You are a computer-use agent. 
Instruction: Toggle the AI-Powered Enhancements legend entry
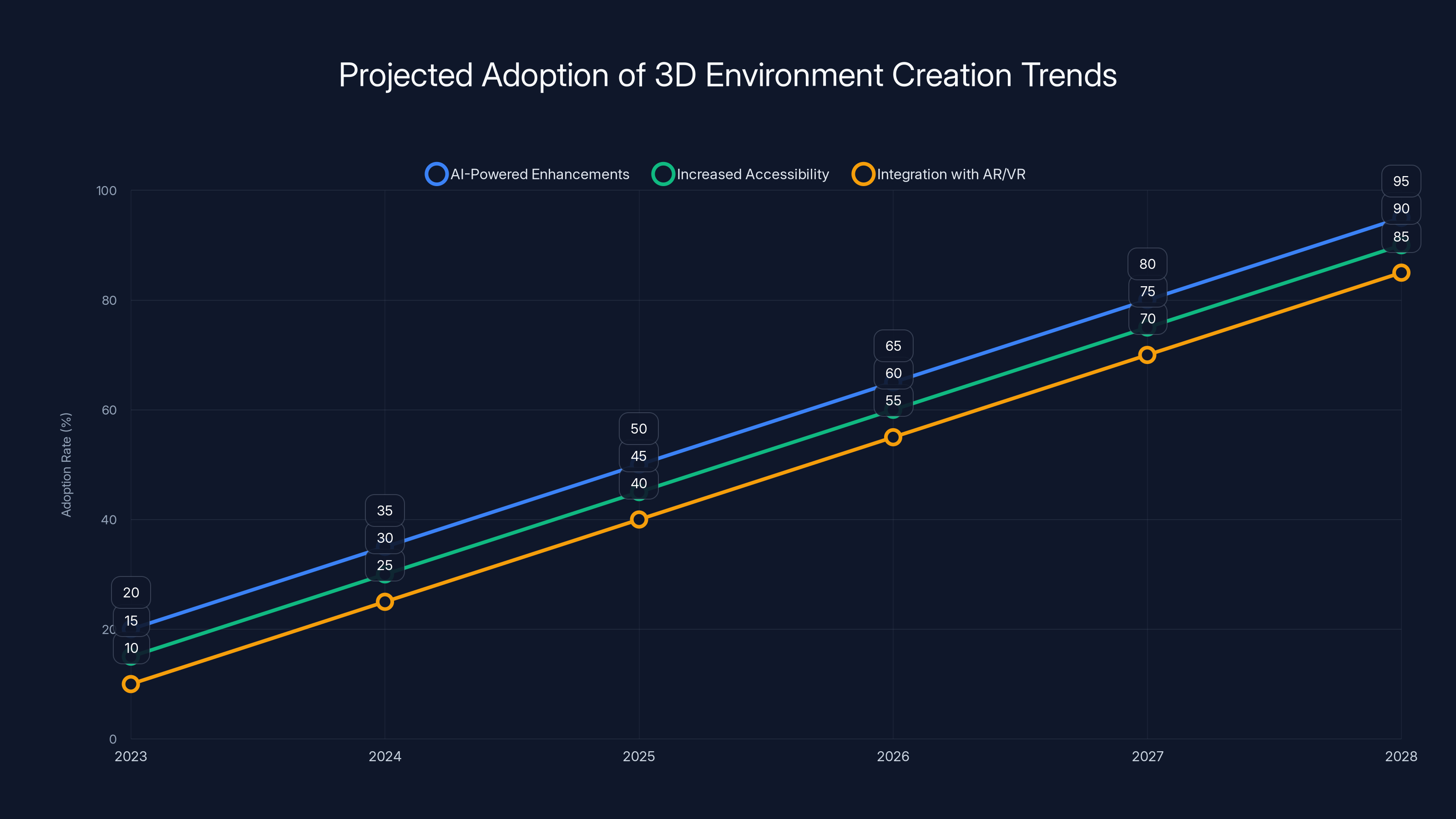click(527, 174)
